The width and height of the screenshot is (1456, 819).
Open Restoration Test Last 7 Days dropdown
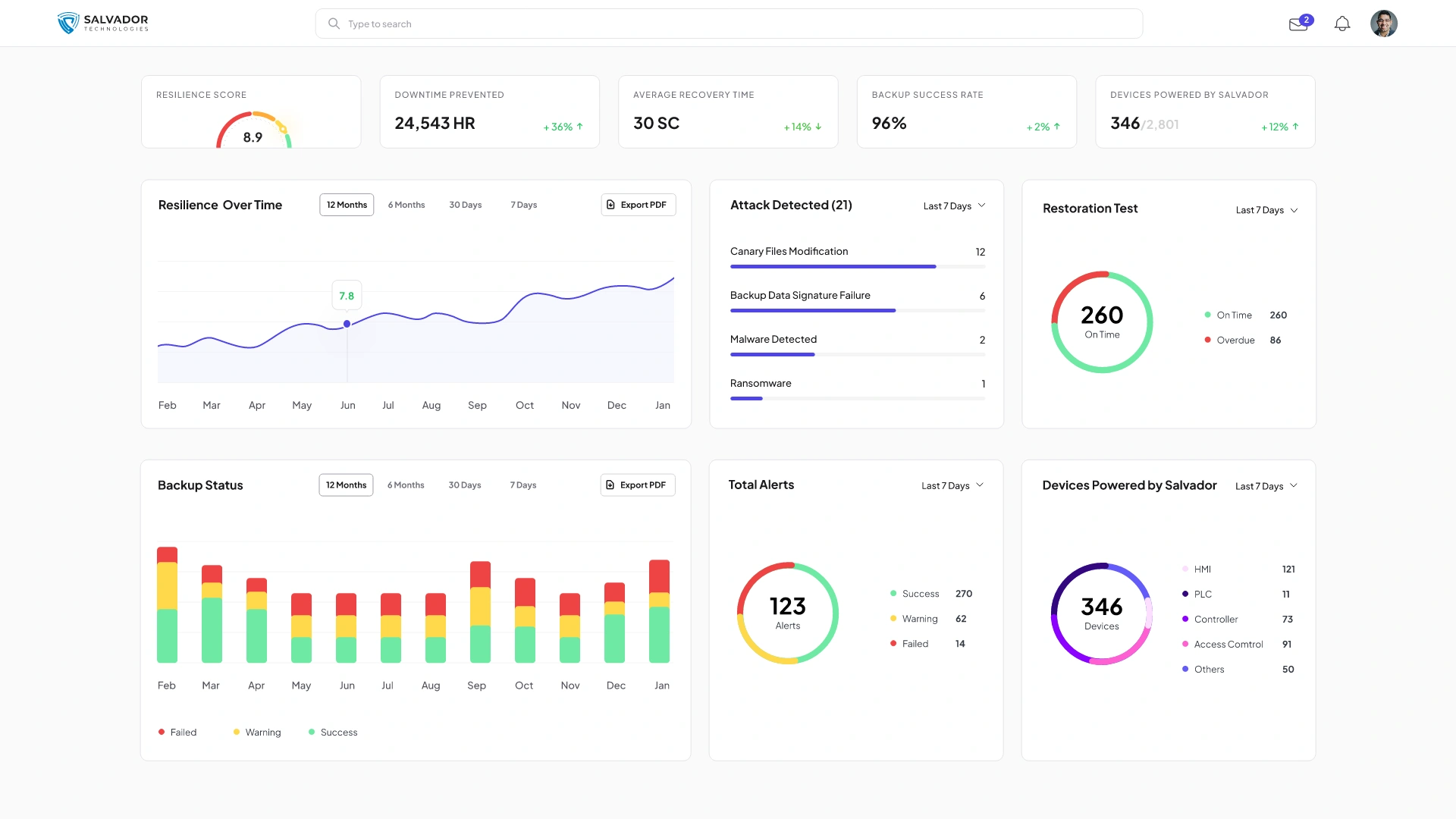click(x=1266, y=210)
